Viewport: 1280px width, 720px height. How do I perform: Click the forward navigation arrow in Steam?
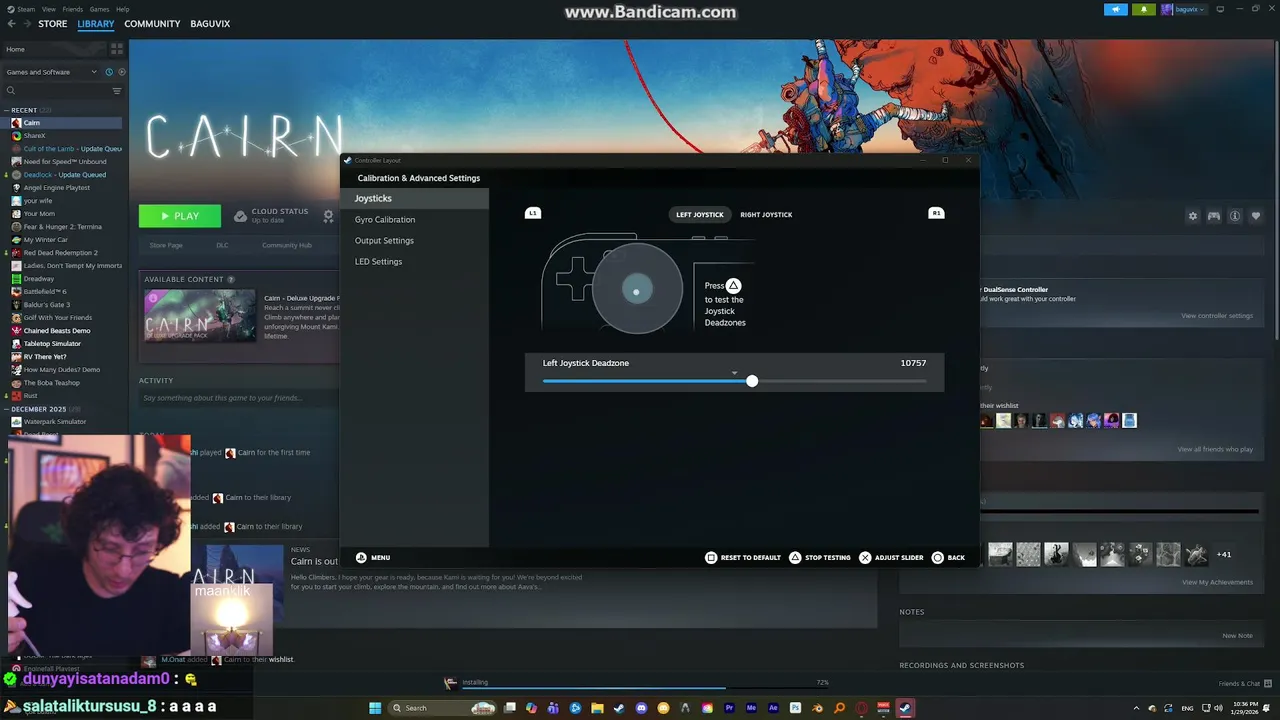click(x=26, y=24)
